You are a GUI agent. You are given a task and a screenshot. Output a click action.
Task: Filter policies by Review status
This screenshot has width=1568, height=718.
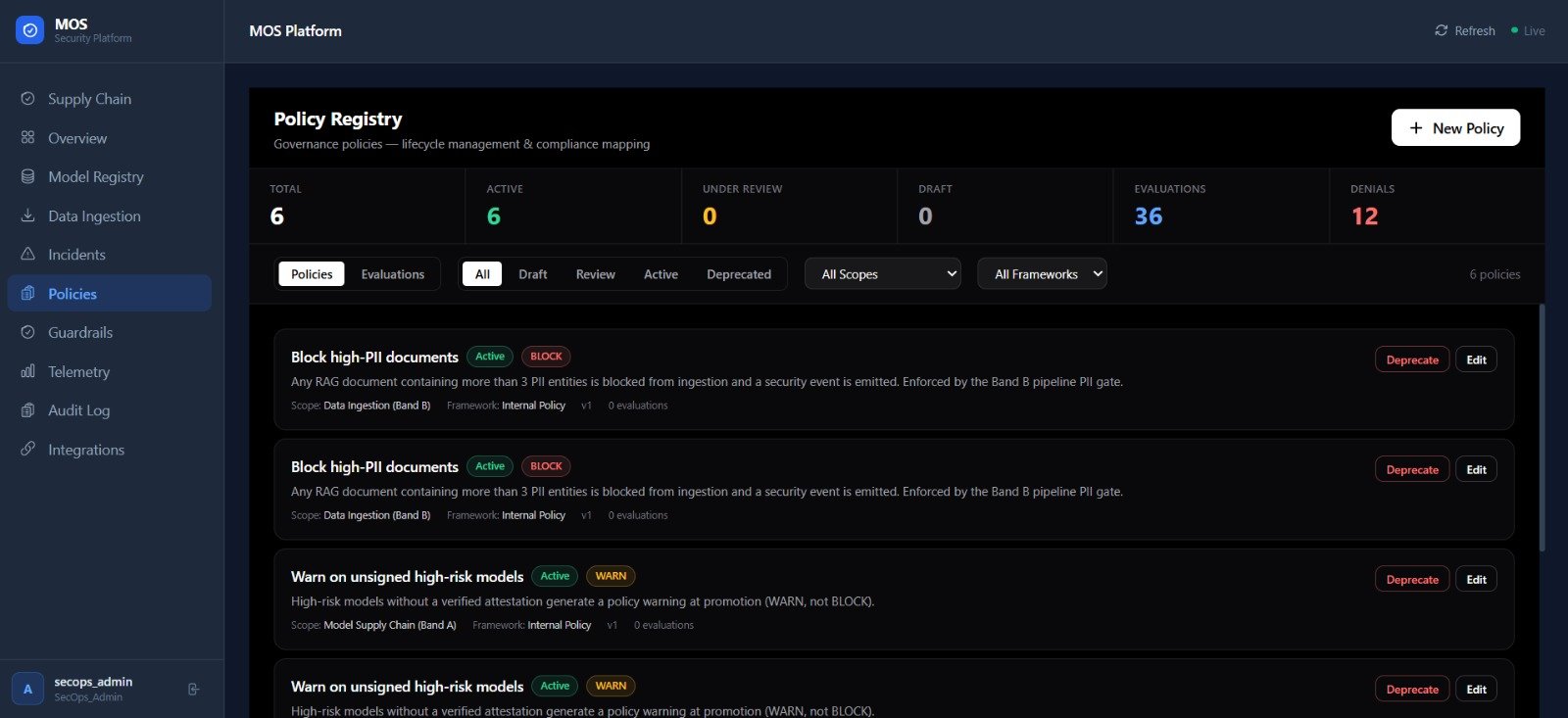click(596, 274)
